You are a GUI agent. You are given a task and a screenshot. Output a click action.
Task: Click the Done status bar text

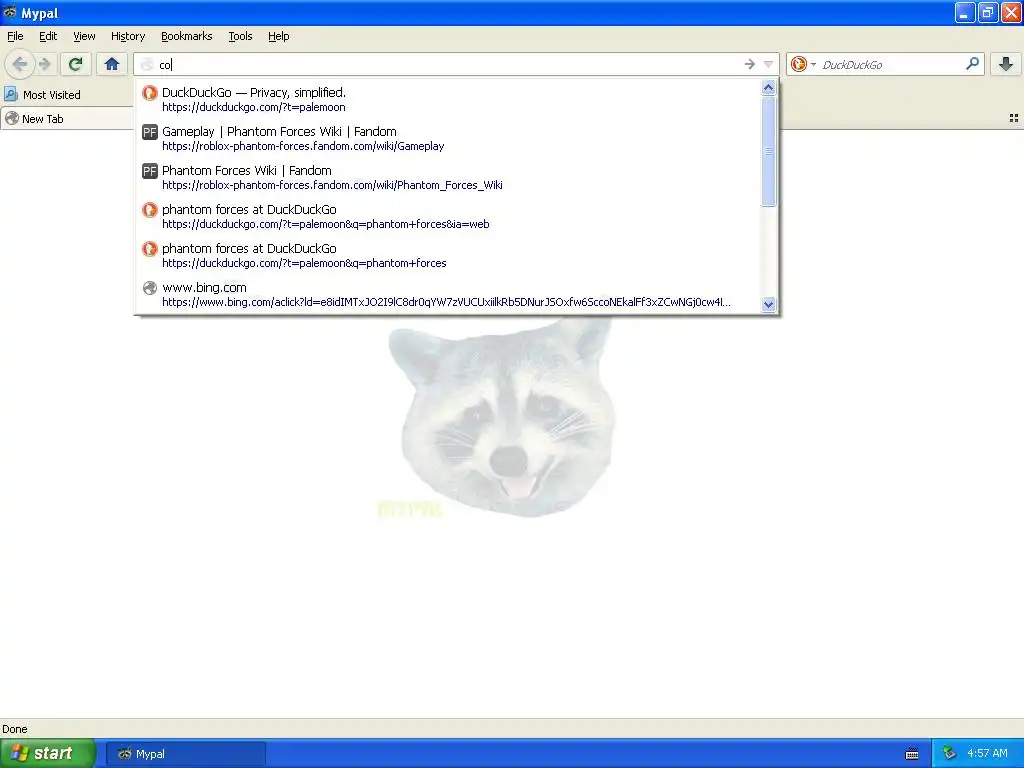coord(14,729)
